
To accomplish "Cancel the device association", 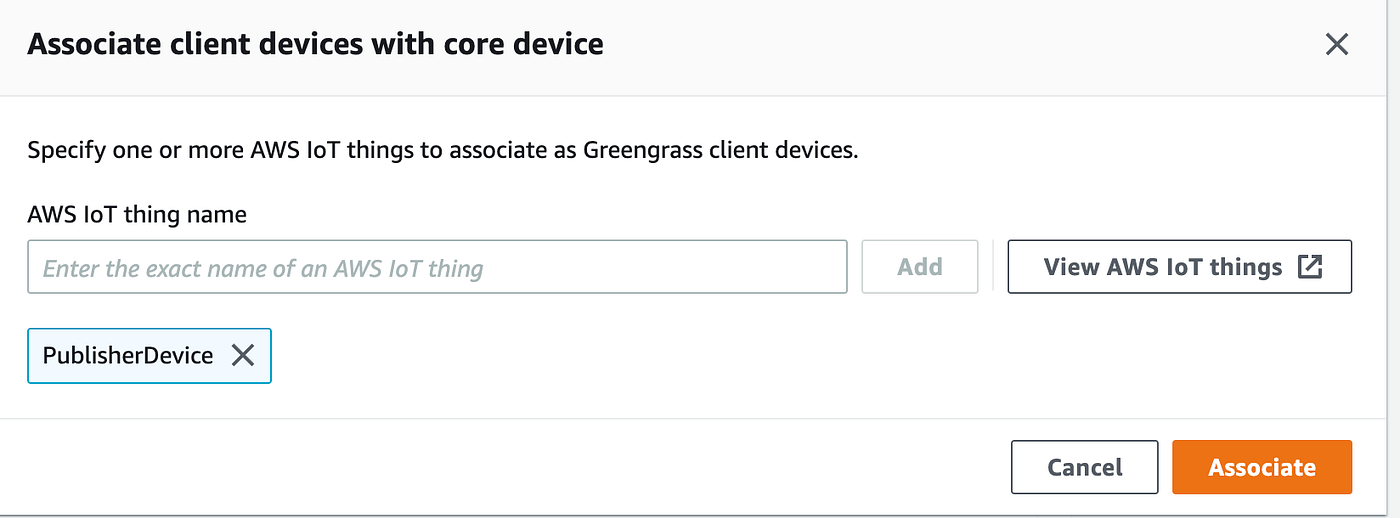I will point(1084,467).
